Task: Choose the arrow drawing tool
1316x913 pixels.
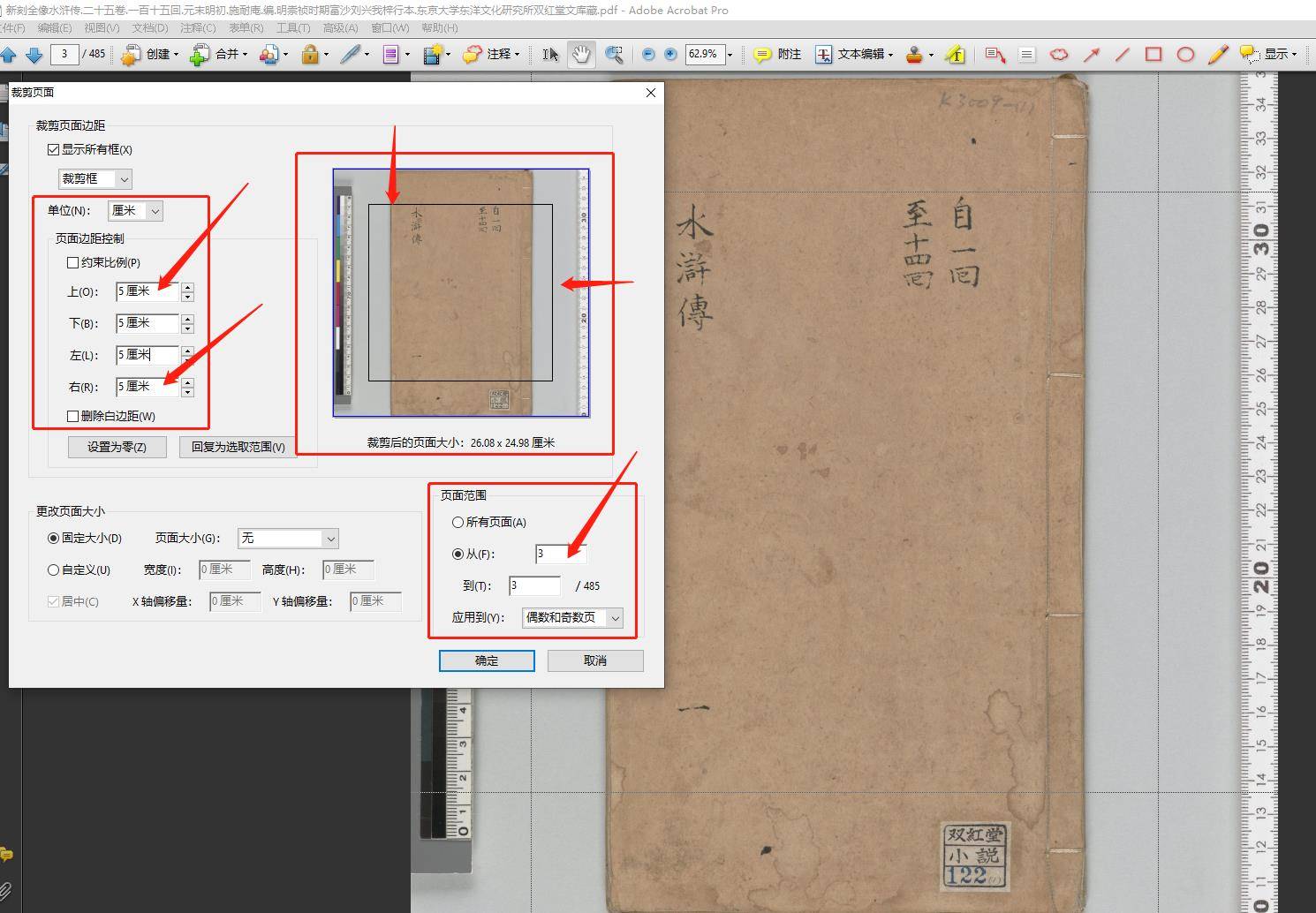Action: 1092,55
